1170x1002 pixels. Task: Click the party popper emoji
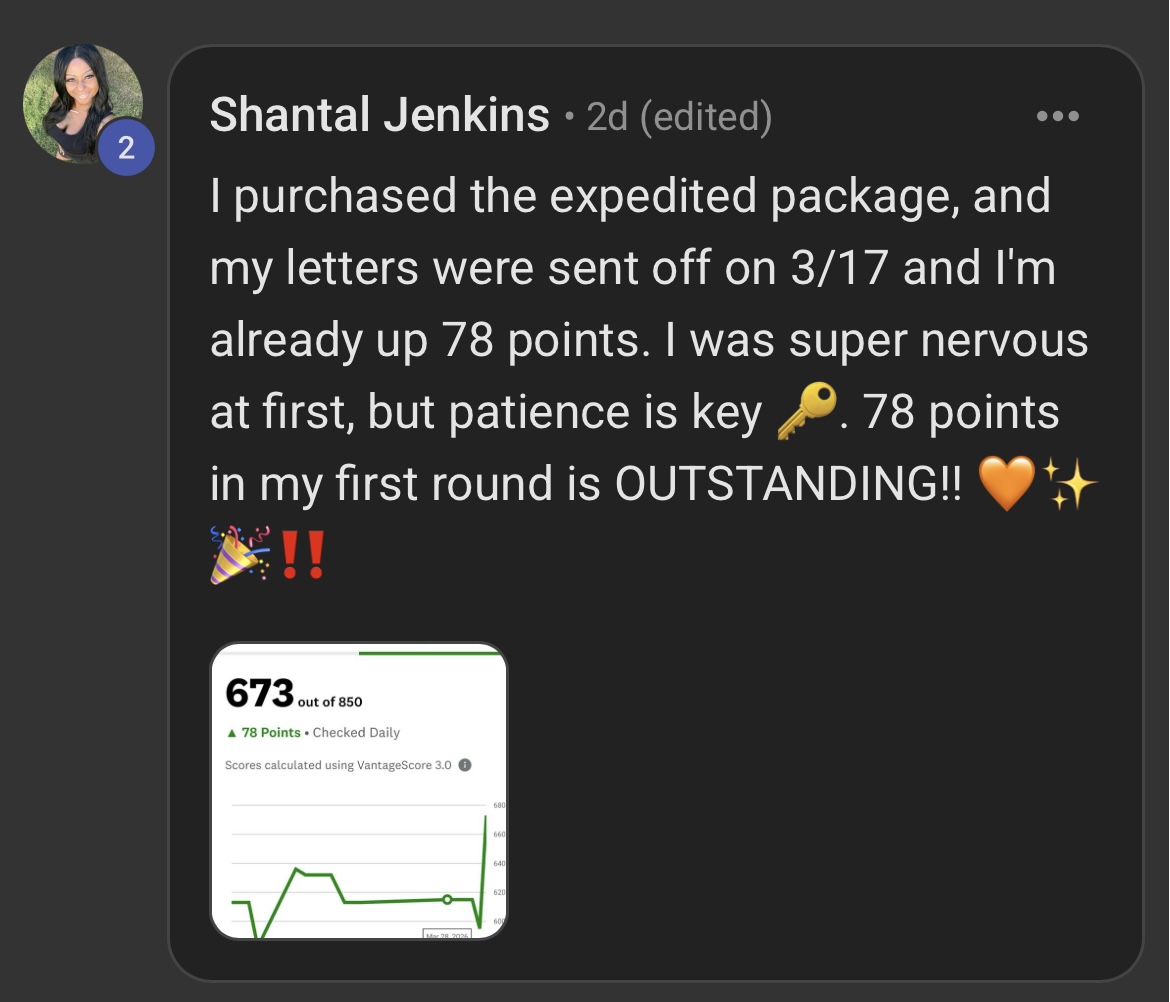tap(238, 552)
